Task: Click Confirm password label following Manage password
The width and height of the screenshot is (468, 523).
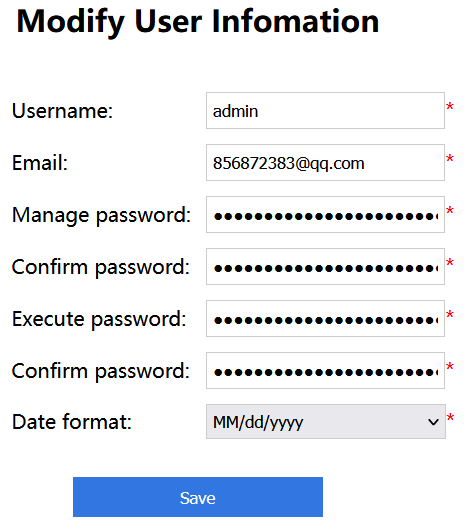Action: pos(101,267)
